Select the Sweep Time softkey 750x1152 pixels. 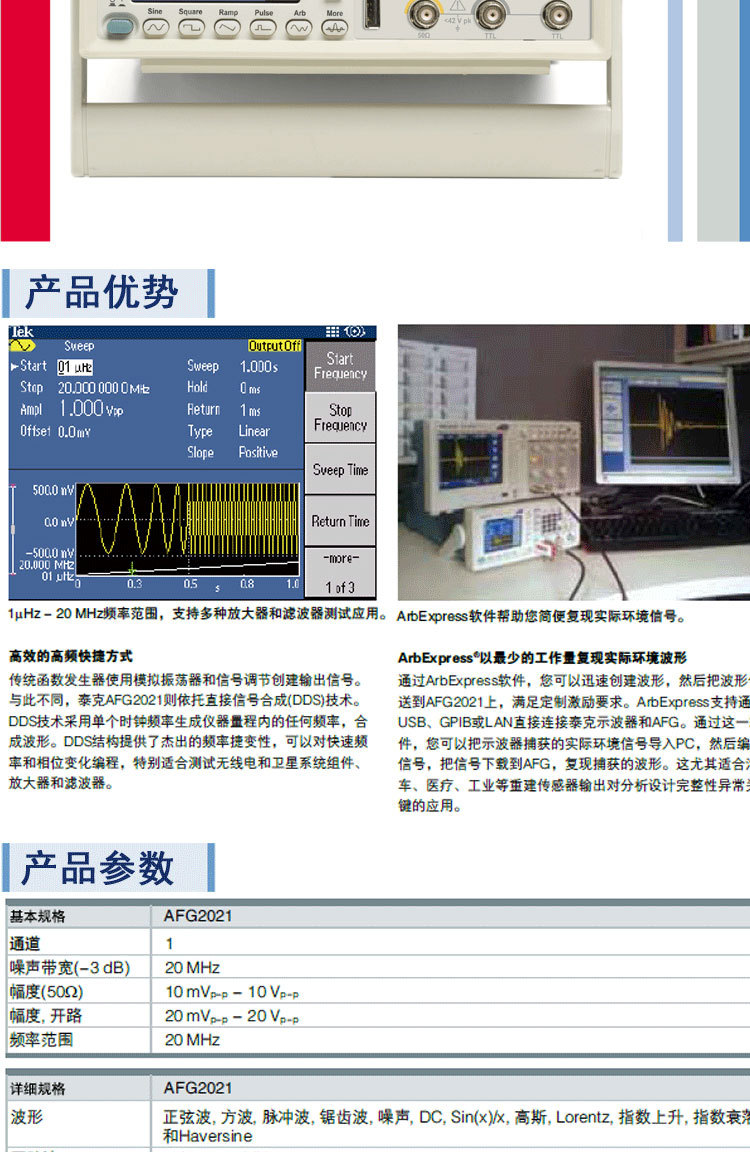point(340,469)
